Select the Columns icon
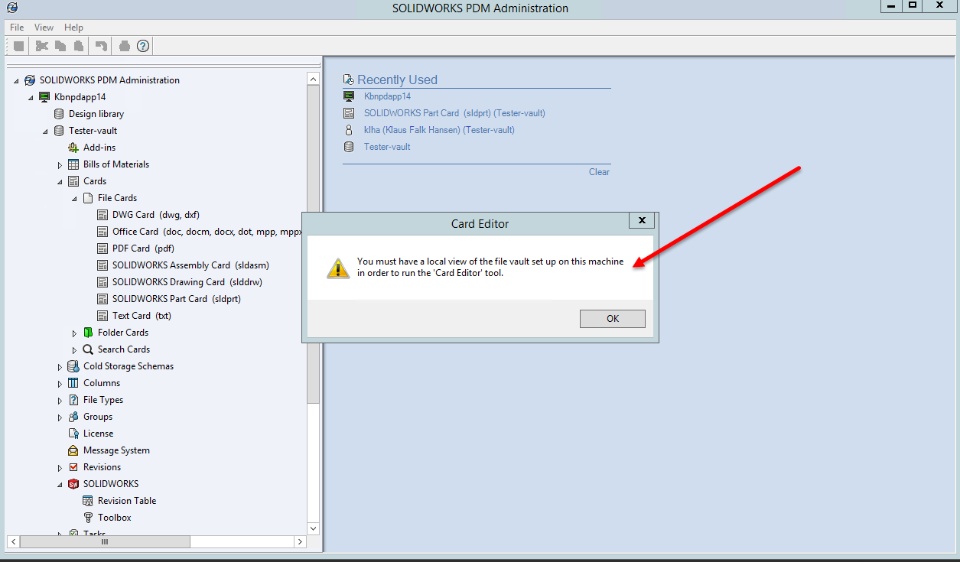The image size is (960, 562). pos(73,383)
